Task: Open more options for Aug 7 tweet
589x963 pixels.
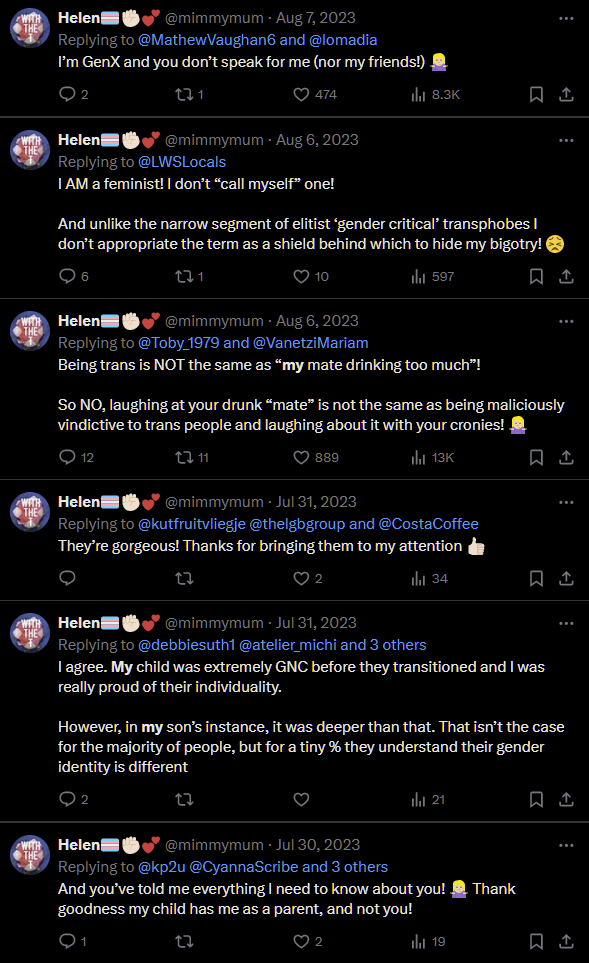Action: 566,18
